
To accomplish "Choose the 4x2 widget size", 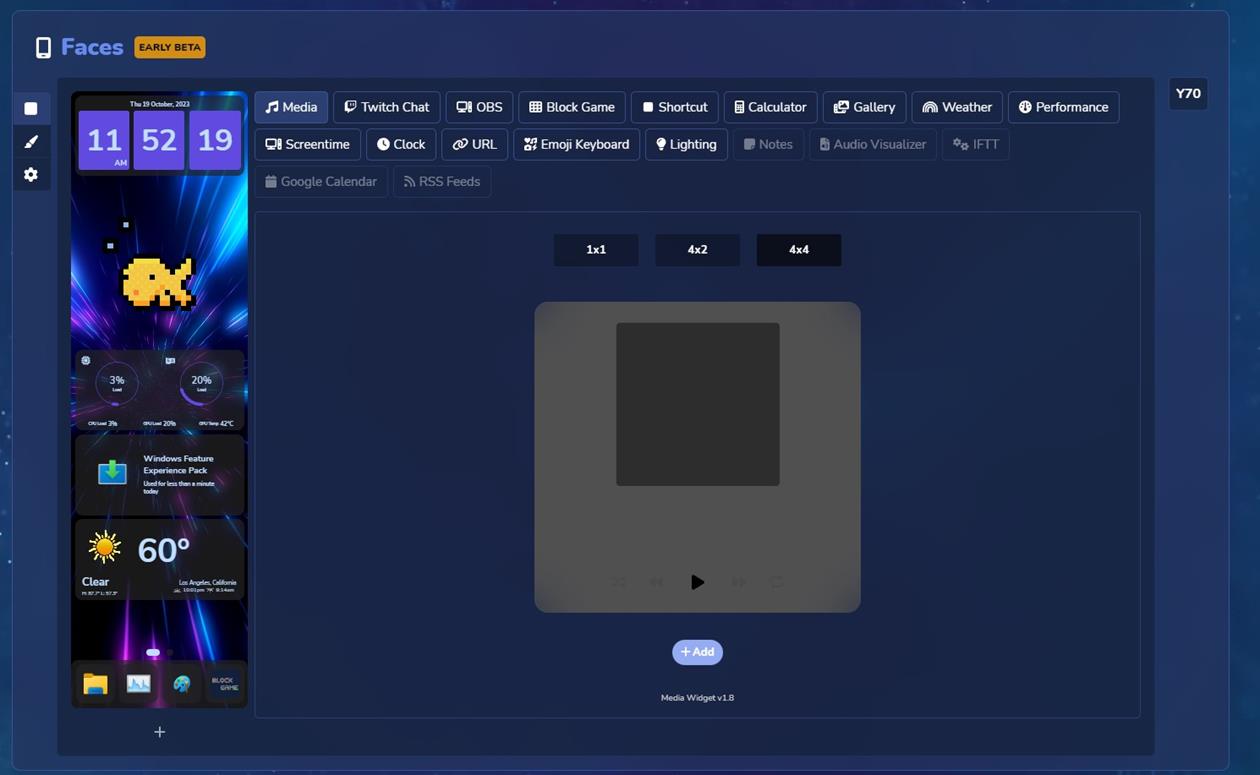I will (x=697, y=250).
